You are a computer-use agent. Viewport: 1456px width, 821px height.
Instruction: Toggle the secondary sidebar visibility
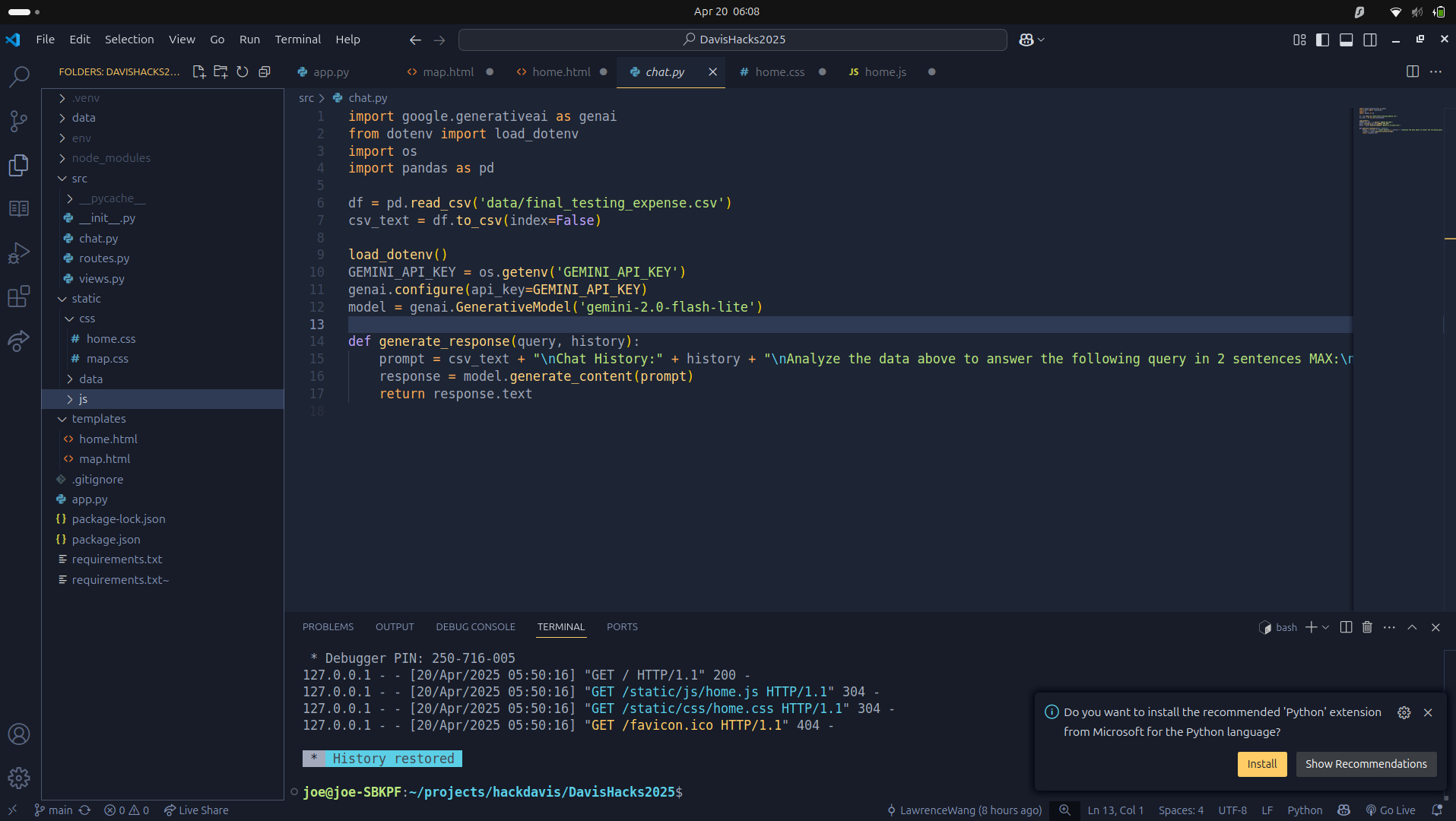click(1370, 40)
